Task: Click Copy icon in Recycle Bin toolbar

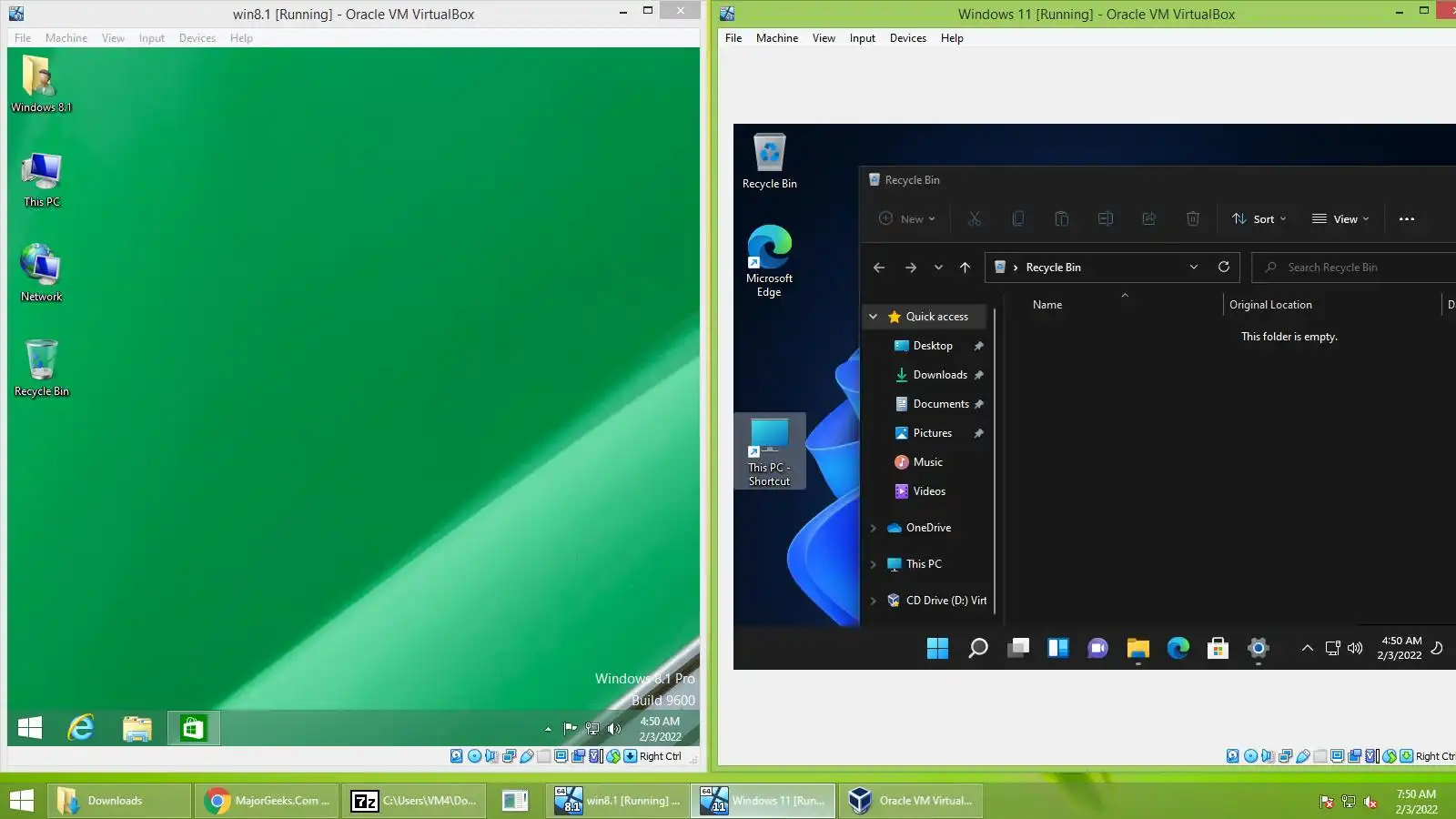Action: click(x=1018, y=218)
